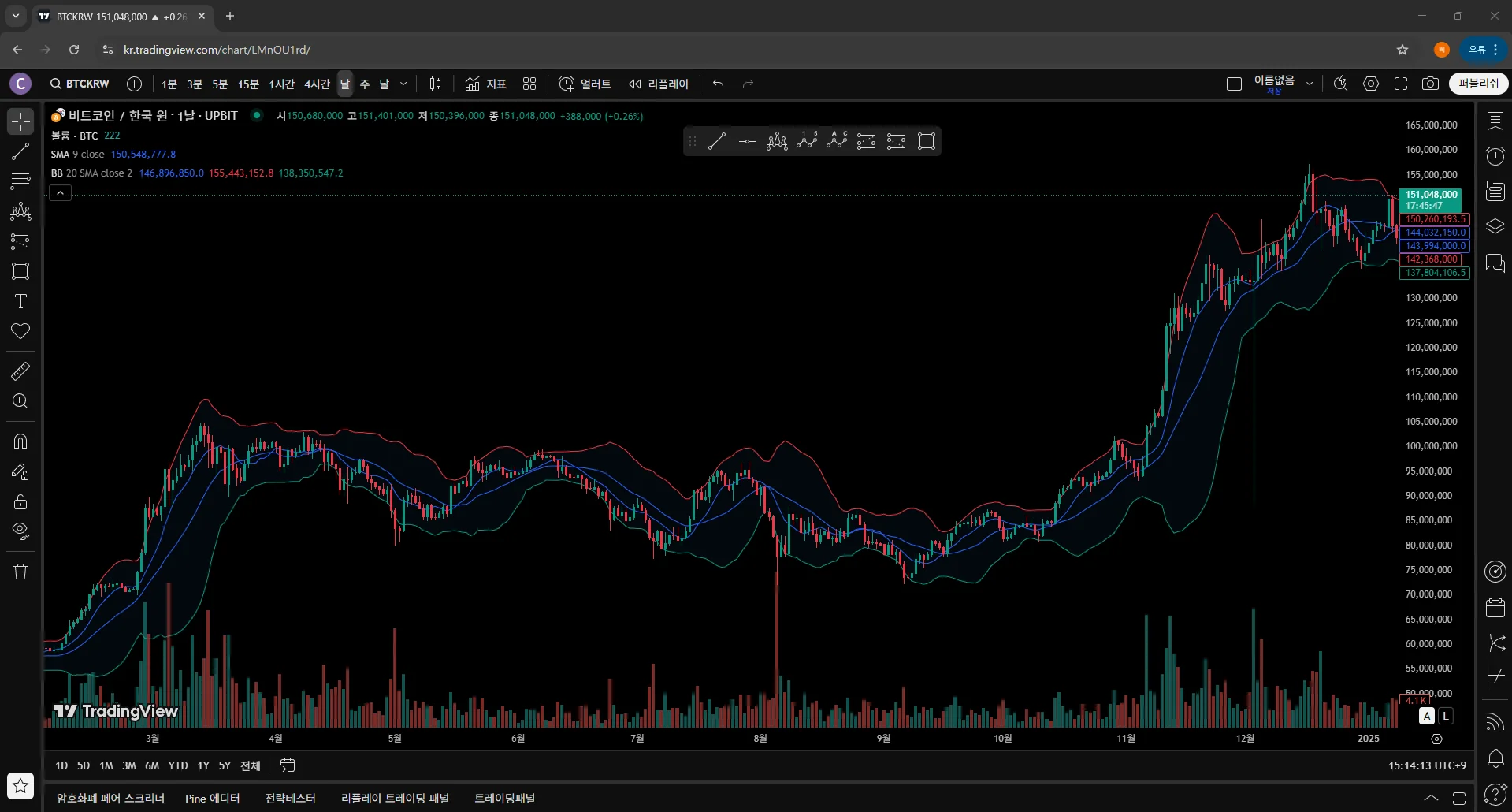
Task: Create an alert with 얼러트 button
Action: pyautogui.click(x=585, y=84)
